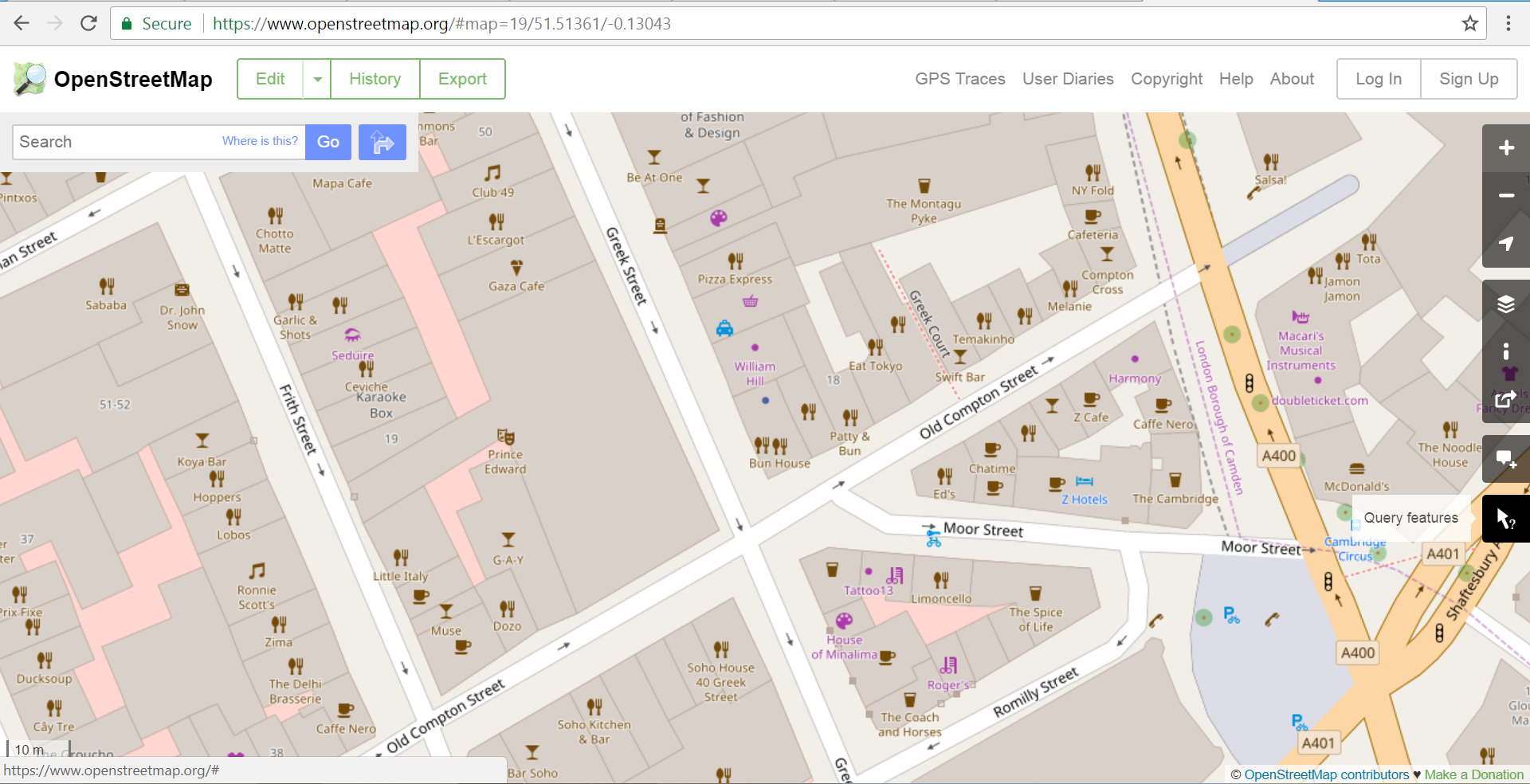Expand the Edit dropdown arrow
The width and height of the screenshot is (1530, 784).
pos(317,79)
